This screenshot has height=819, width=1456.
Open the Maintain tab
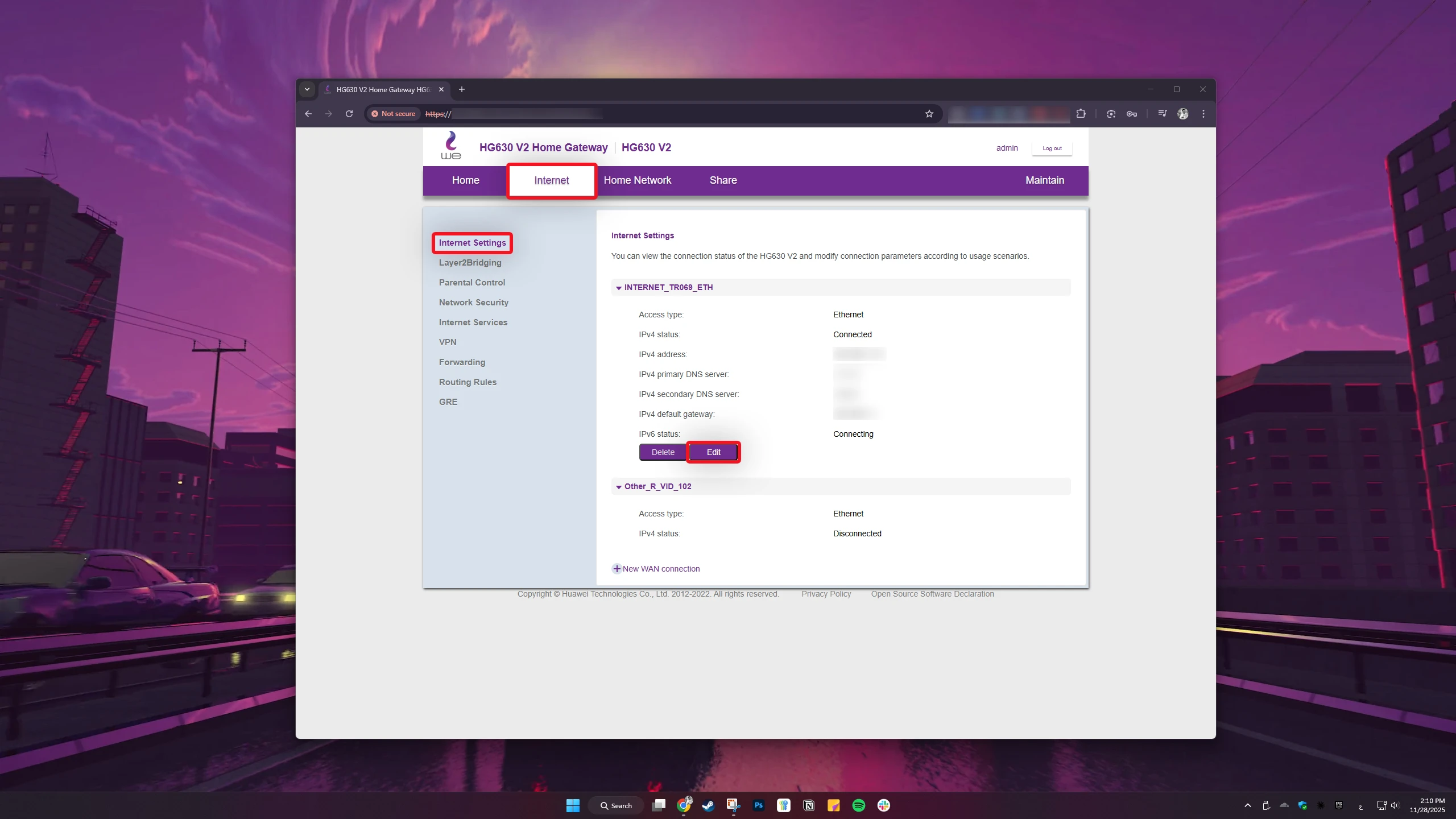tap(1044, 180)
